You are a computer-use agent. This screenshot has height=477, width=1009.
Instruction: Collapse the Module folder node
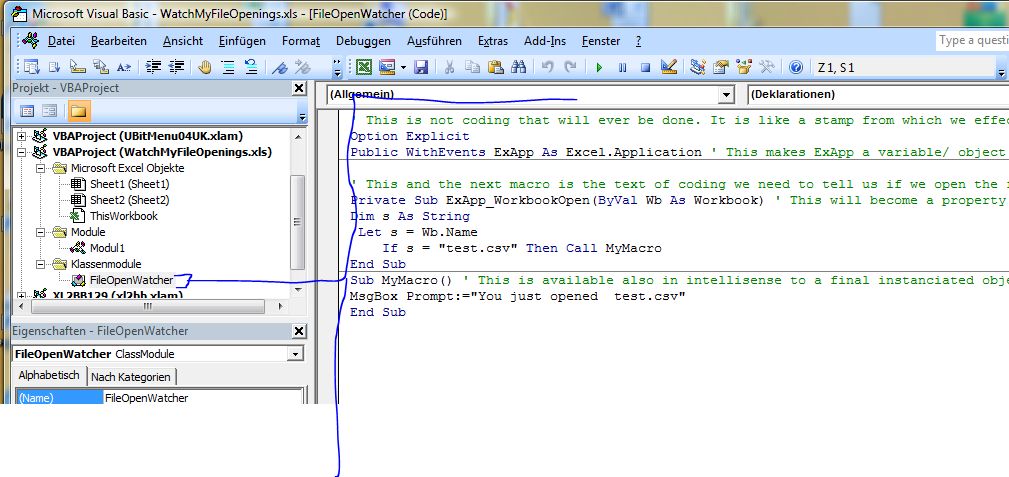pos(40,232)
